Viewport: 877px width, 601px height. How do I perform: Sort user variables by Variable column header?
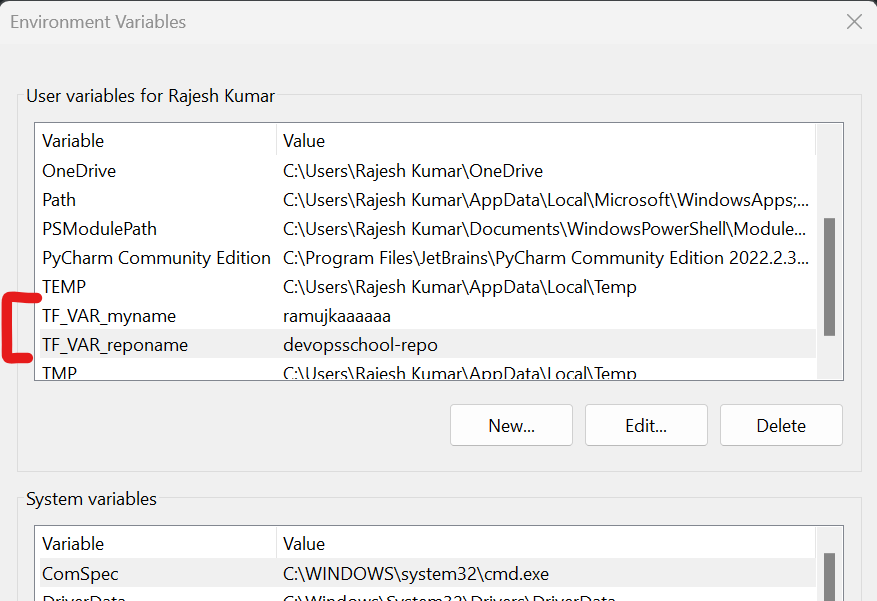click(x=155, y=141)
